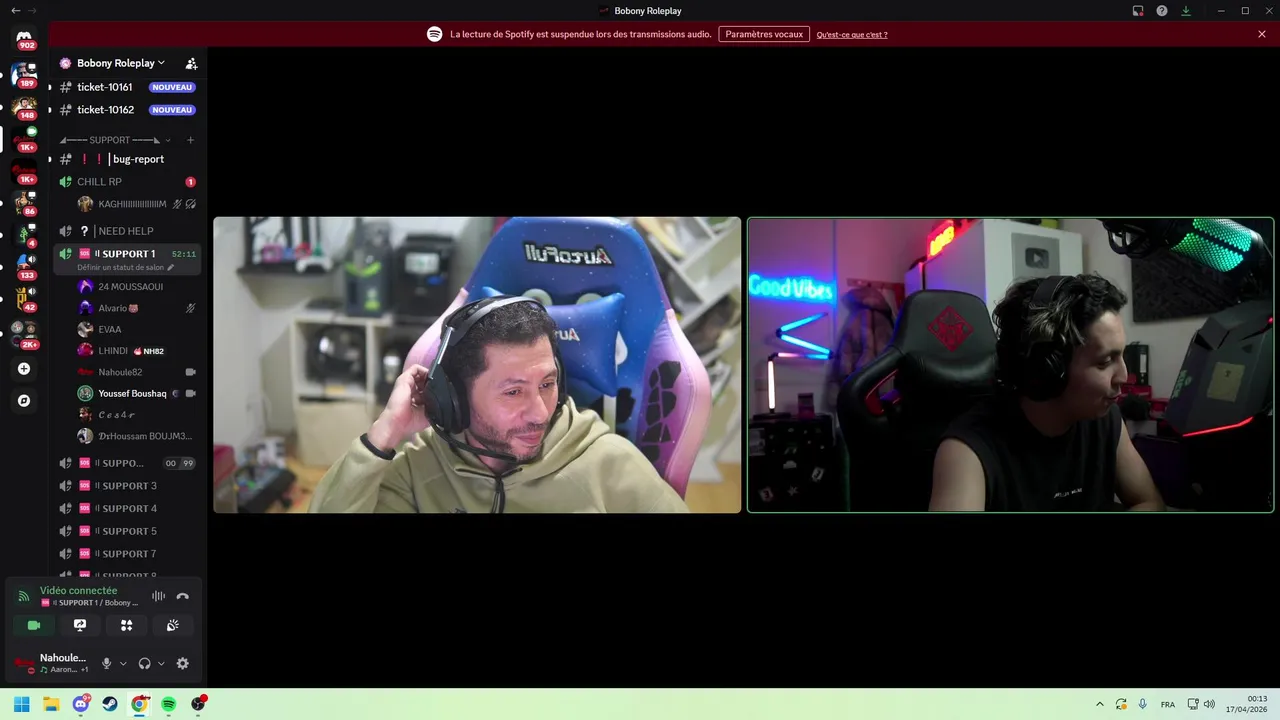1280x720 pixels.
Task: Select user Alvario in voice list
Action: (x=137, y=308)
